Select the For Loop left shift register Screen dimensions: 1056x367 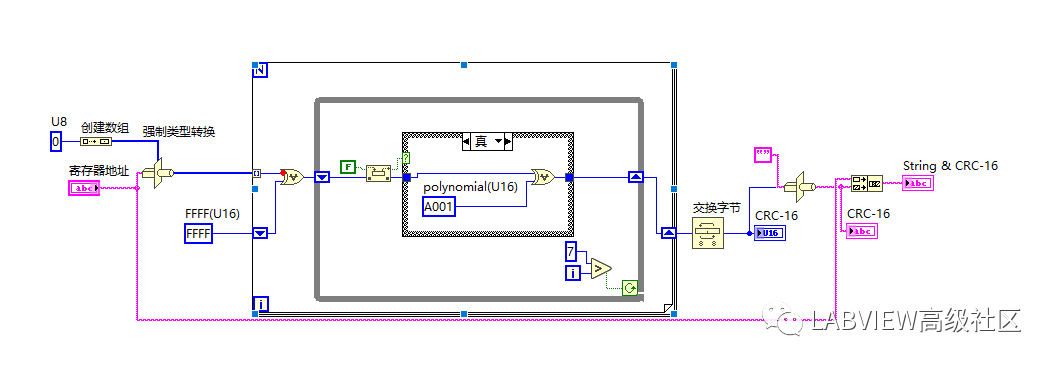pyautogui.click(x=260, y=233)
